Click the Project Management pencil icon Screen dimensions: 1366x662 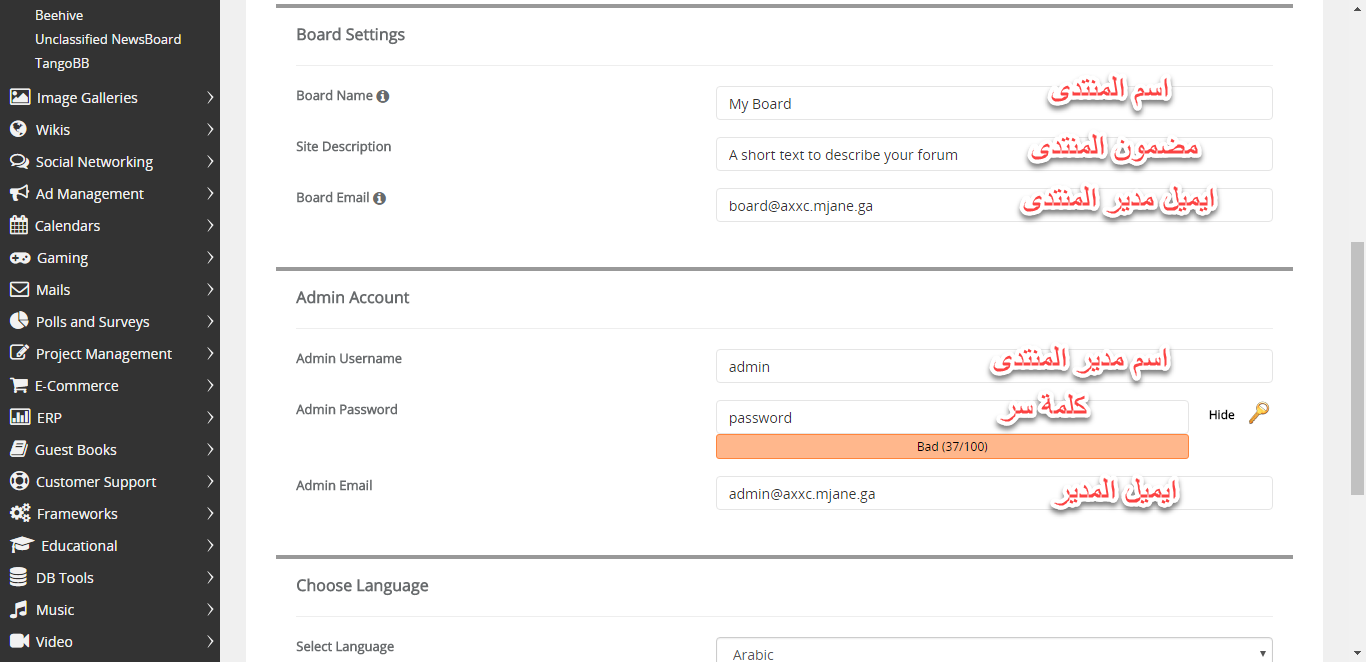tap(18, 353)
